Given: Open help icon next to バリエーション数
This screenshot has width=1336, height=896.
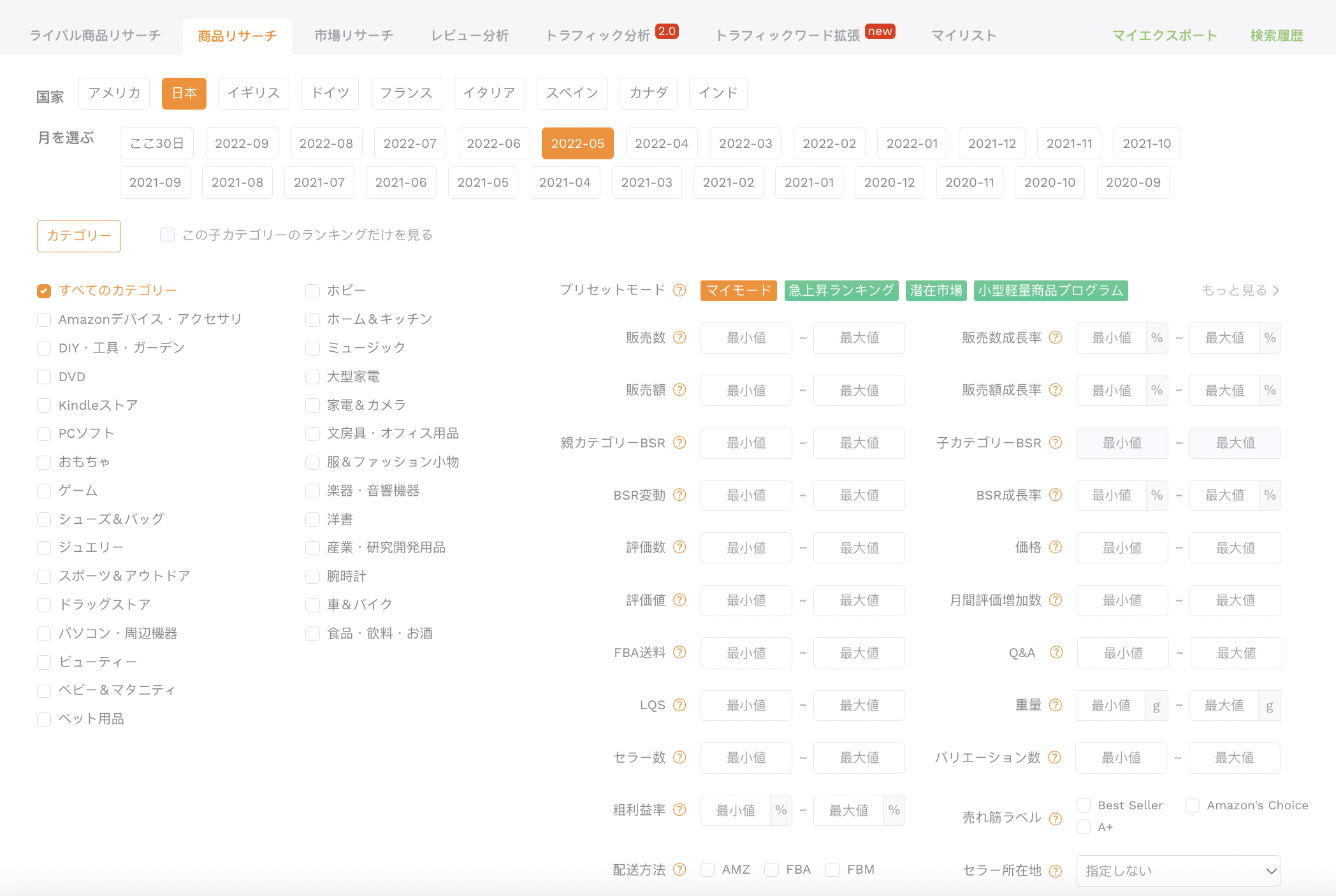Looking at the screenshot, I should coord(1055,757).
